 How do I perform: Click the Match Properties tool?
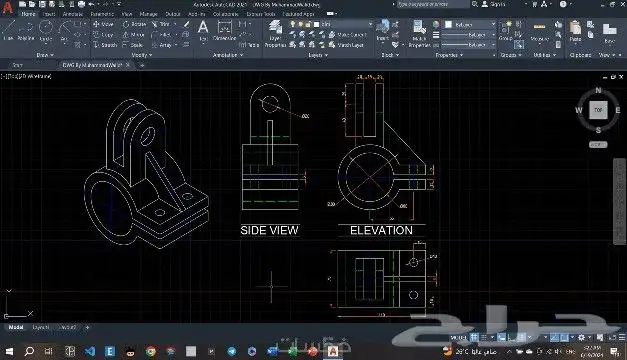click(419, 33)
